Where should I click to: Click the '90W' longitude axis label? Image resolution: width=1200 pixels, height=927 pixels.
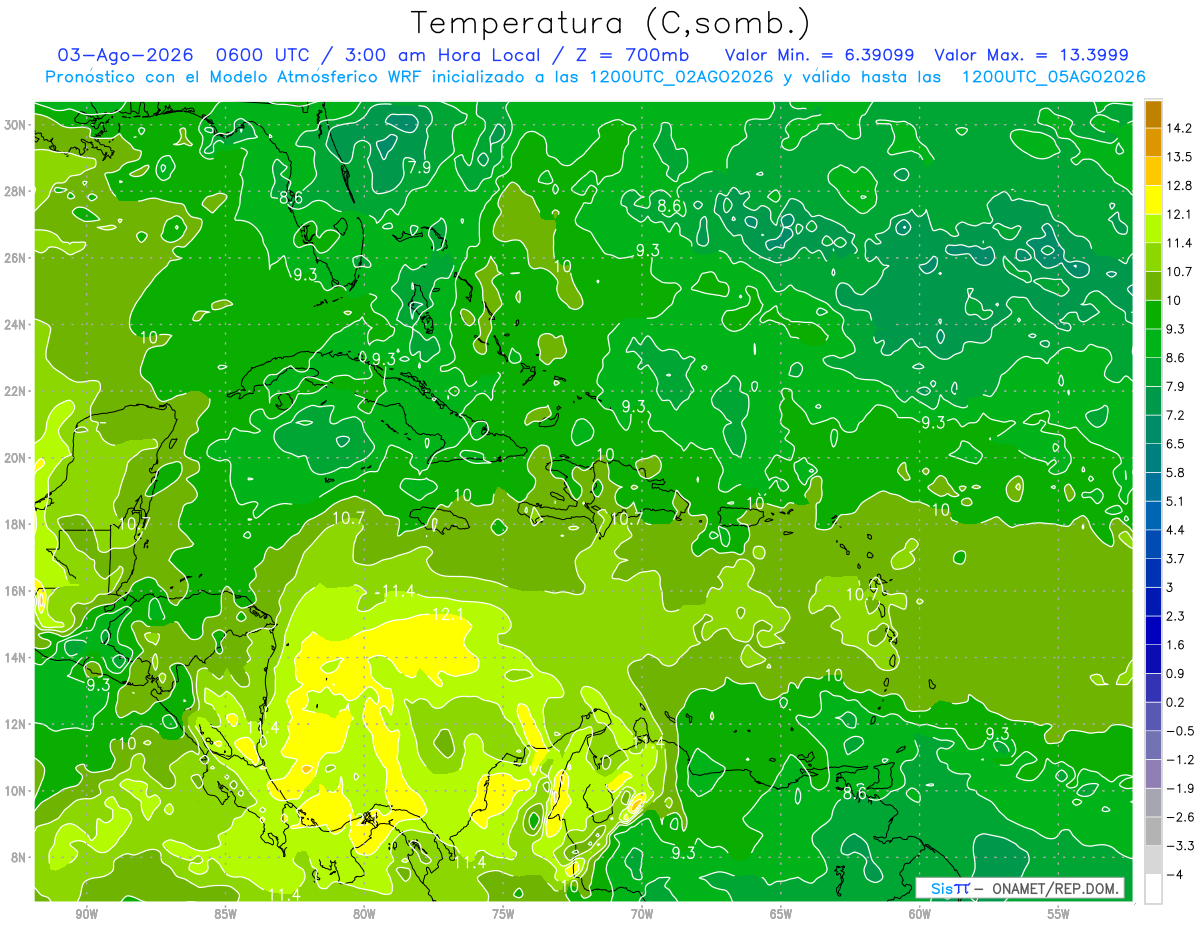[x=86, y=914]
